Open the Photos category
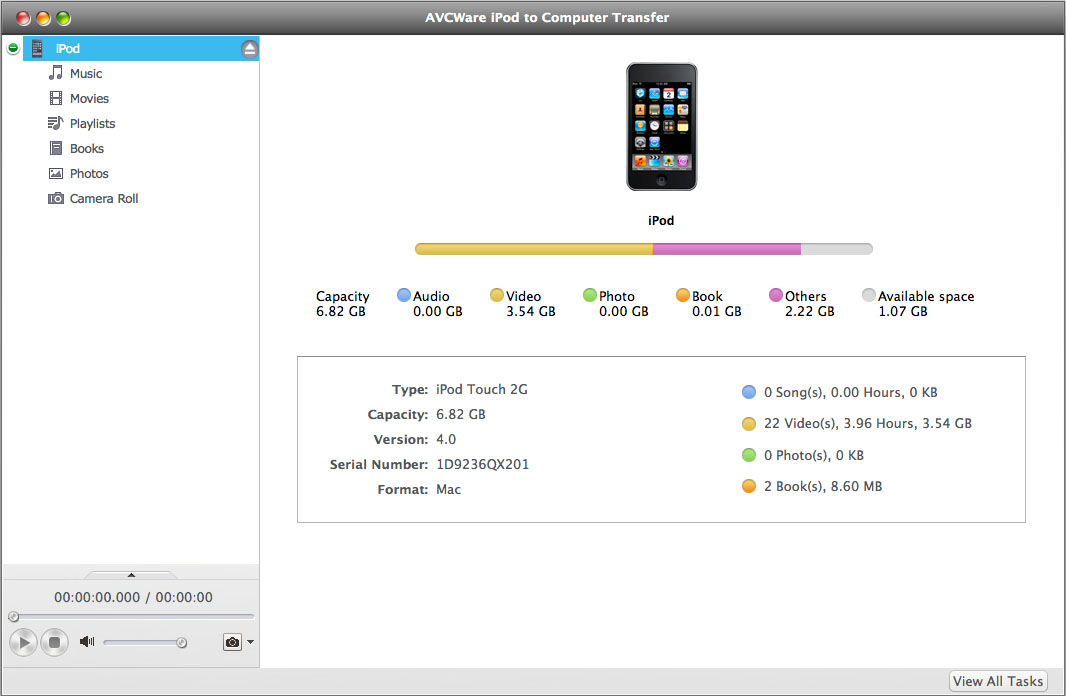The image size is (1066, 696). [x=89, y=174]
